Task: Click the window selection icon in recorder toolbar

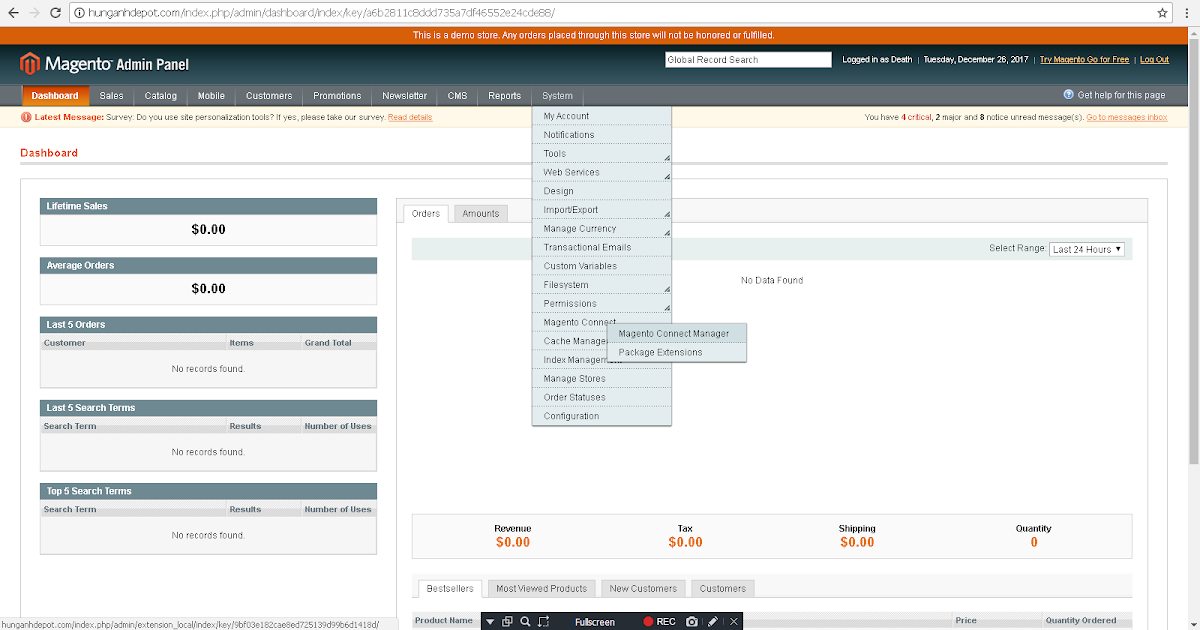Action: 506,621
